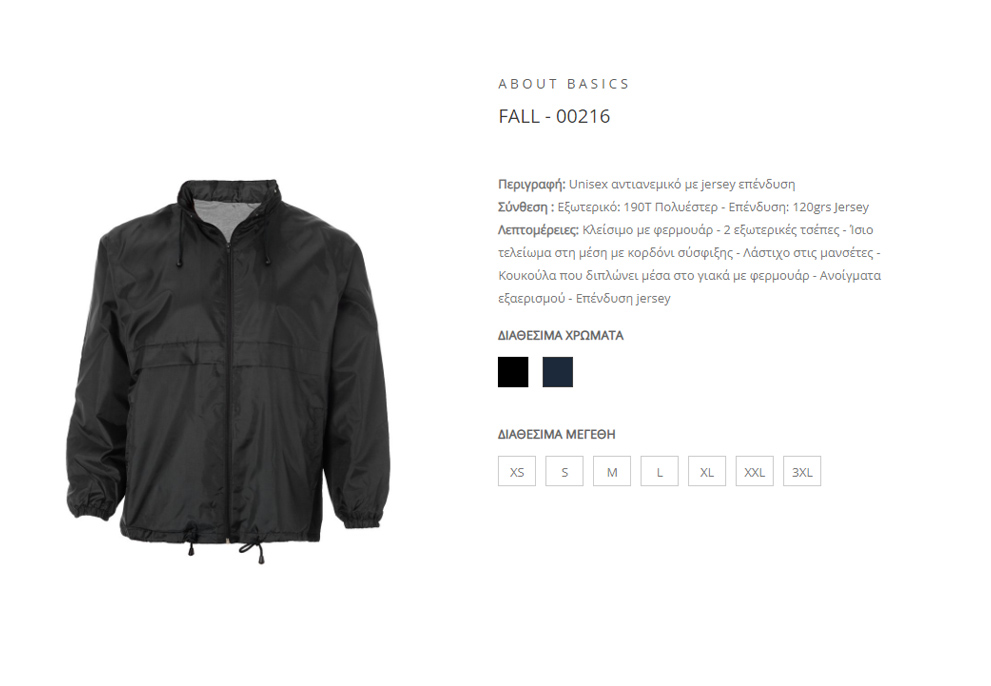991x686 pixels.
Task: Pick size M
Action: coord(612,471)
